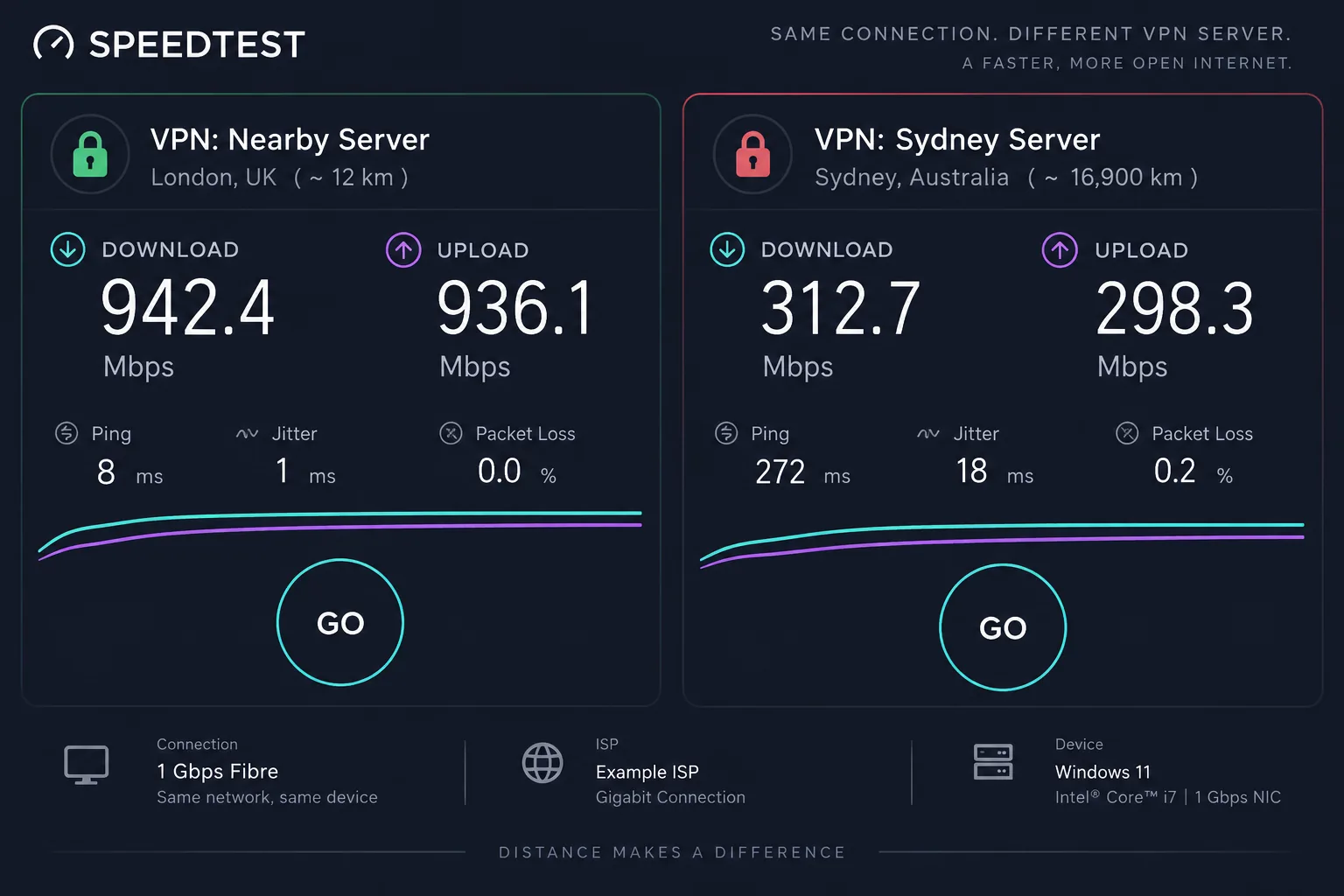1344x896 pixels.
Task: Click the globe icon beside ISP
Action: pyautogui.click(x=542, y=763)
